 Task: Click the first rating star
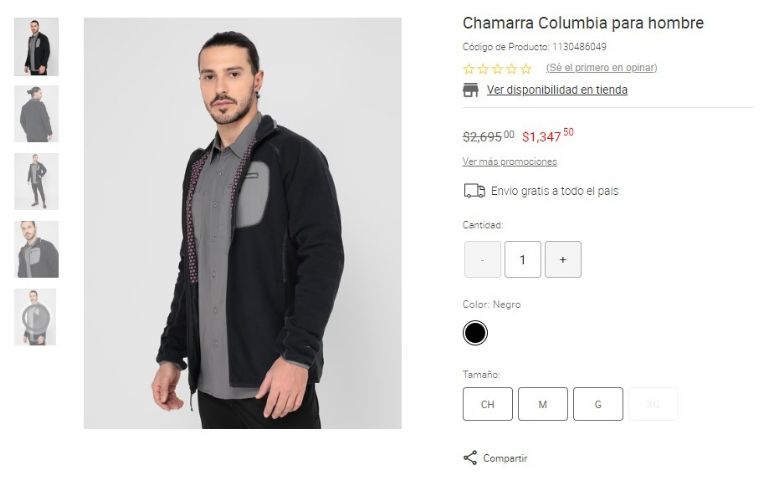[x=469, y=69]
